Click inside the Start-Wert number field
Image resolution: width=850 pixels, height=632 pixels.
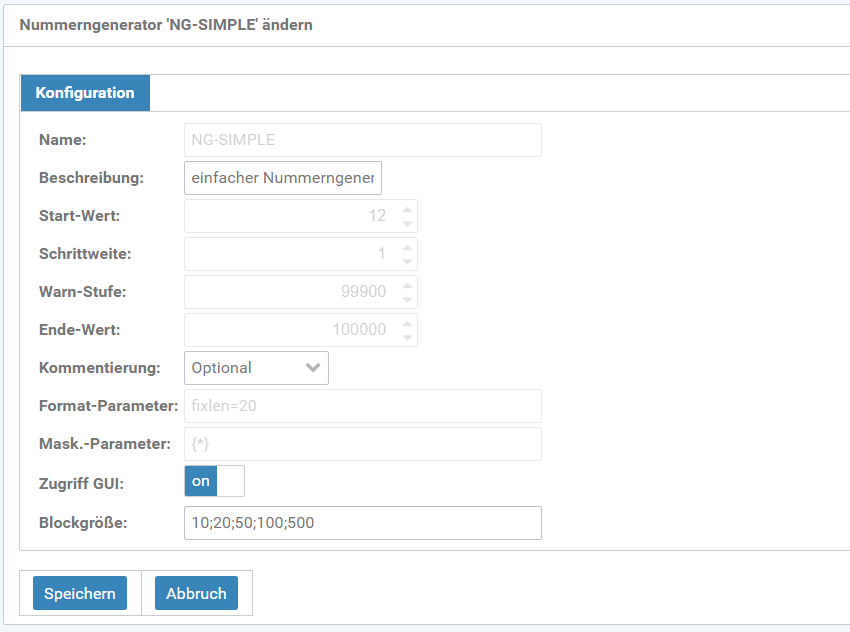[x=290, y=216]
